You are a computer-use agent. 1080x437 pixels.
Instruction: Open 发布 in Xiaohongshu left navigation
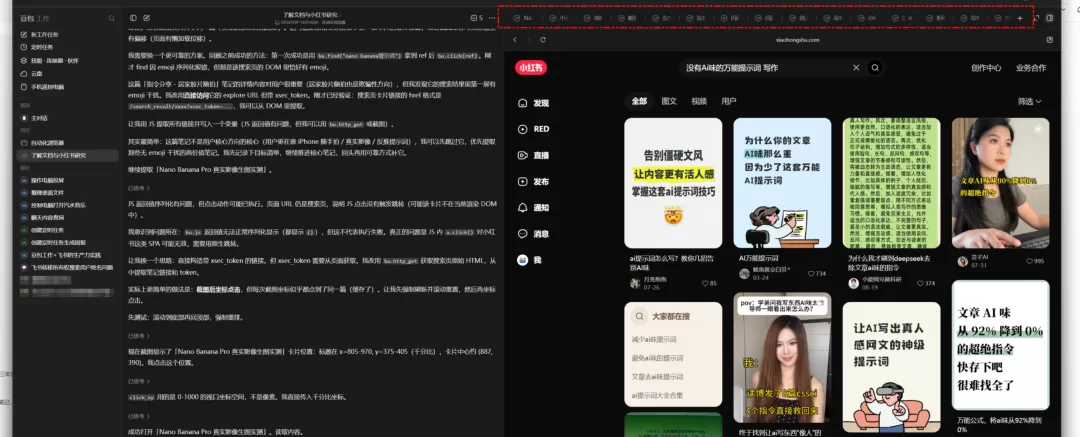pos(534,181)
